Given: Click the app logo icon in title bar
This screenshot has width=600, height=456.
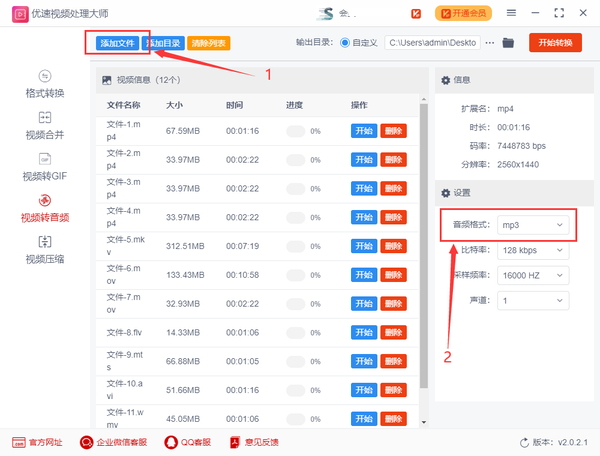Looking at the screenshot, I should (20, 14).
